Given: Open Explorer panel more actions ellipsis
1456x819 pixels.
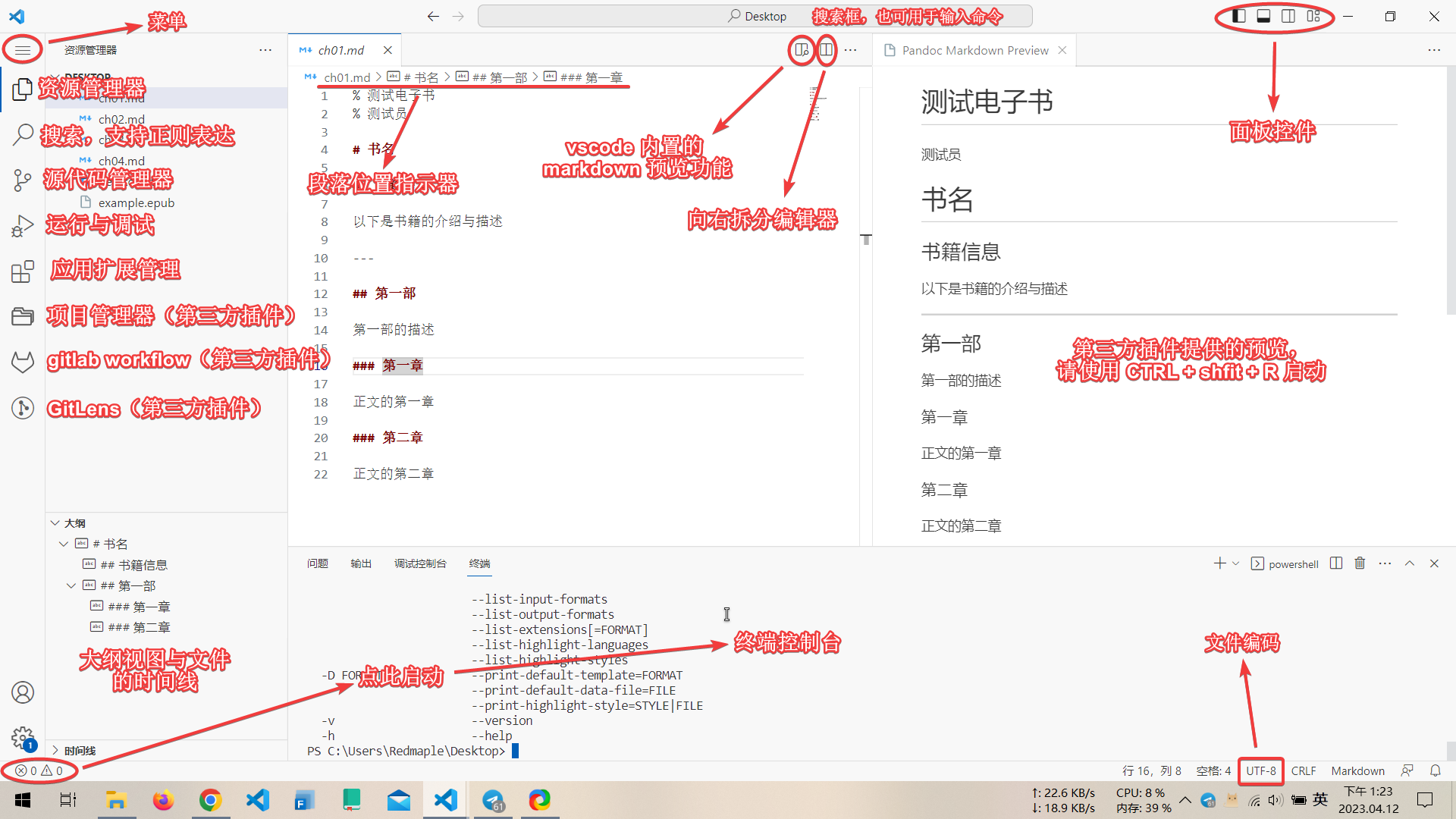Looking at the screenshot, I should (x=265, y=50).
